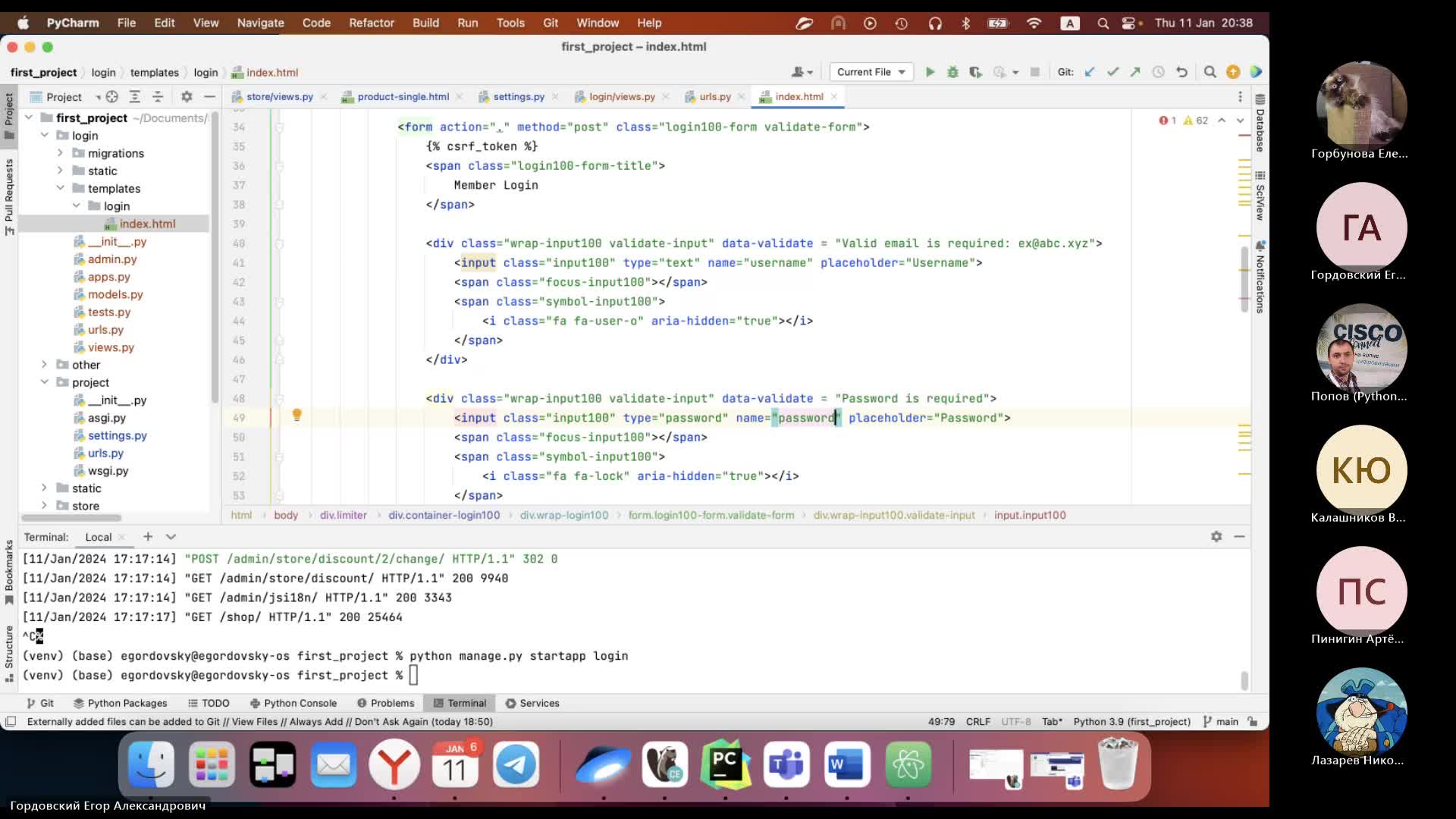
Task: Toggle read-only lock in status bar
Action: coord(1253,722)
